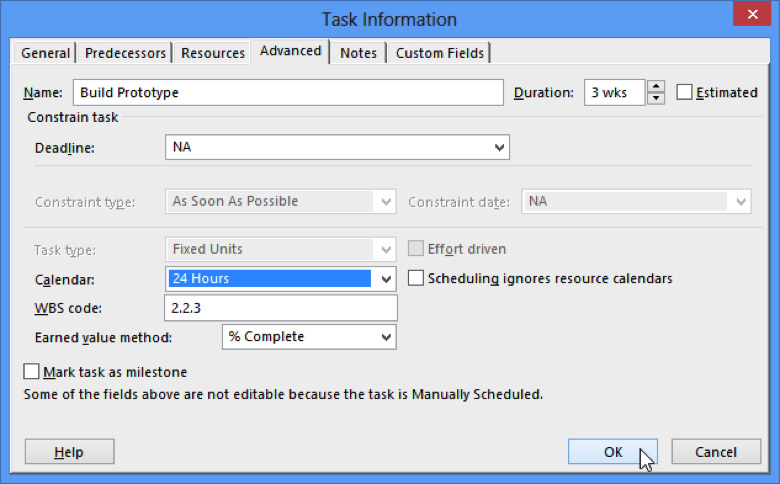This screenshot has width=780, height=484.
Task: Go to the Resources tab
Action: 213,53
